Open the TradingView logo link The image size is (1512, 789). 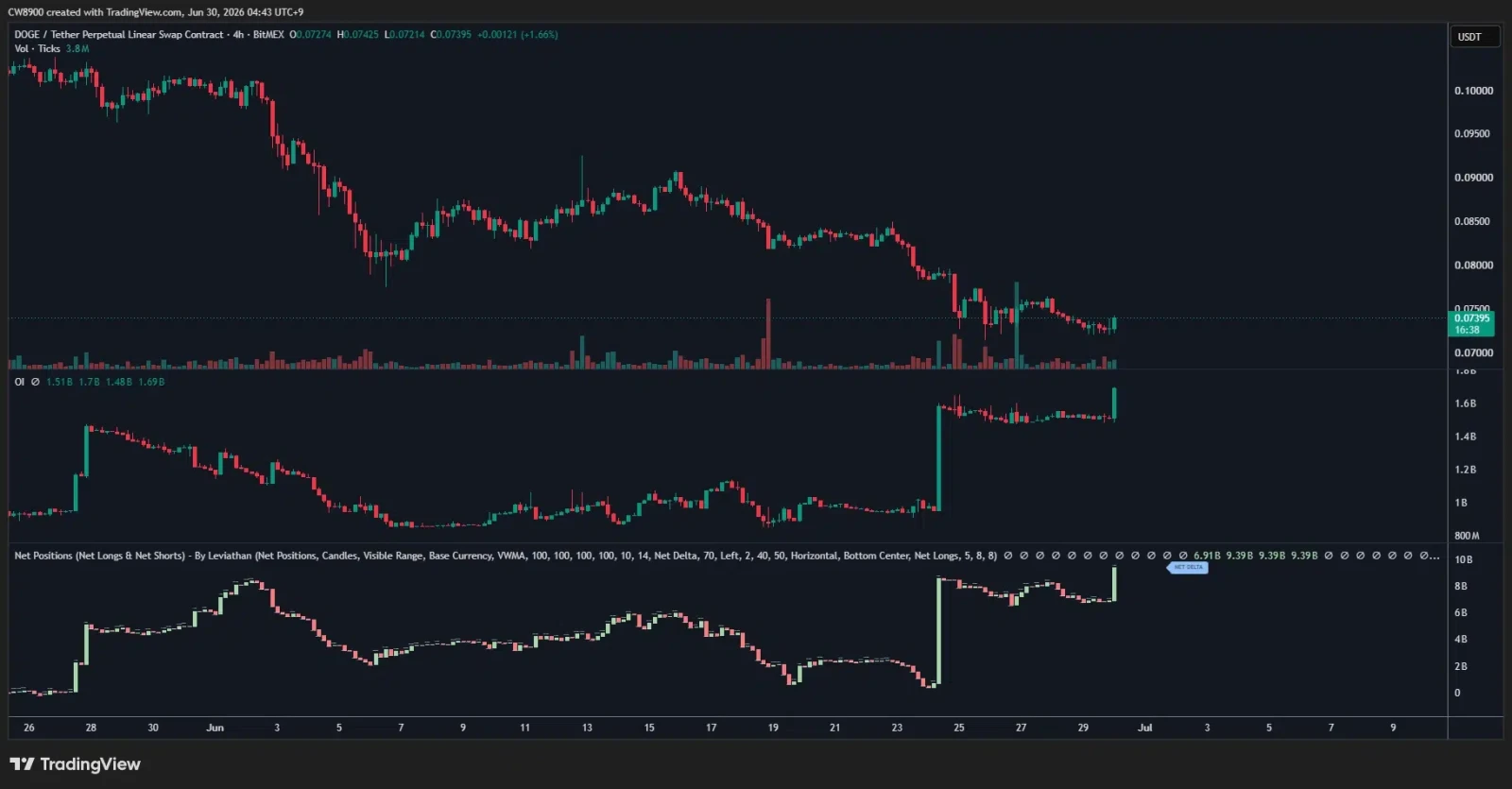coord(76,764)
